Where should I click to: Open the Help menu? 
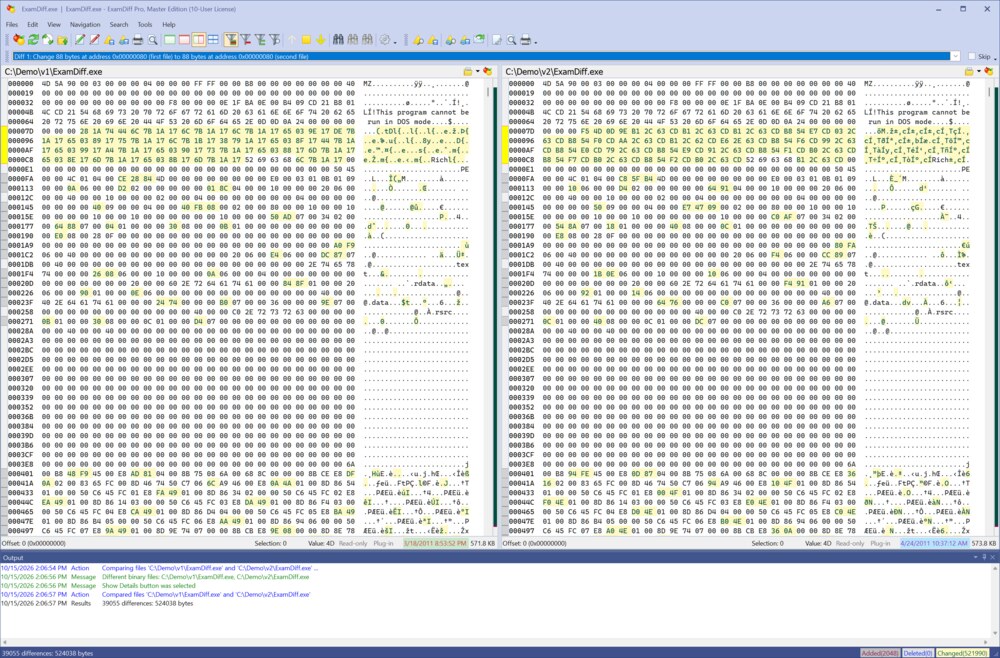(168, 24)
